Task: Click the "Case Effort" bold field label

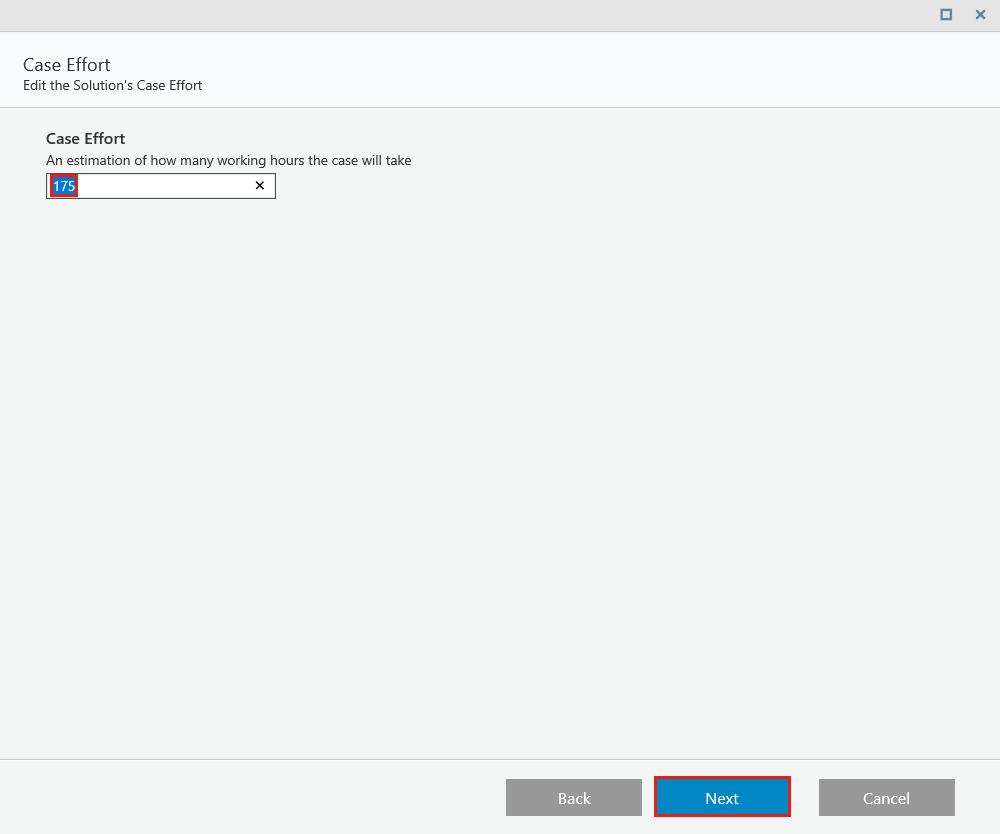Action: [x=85, y=138]
